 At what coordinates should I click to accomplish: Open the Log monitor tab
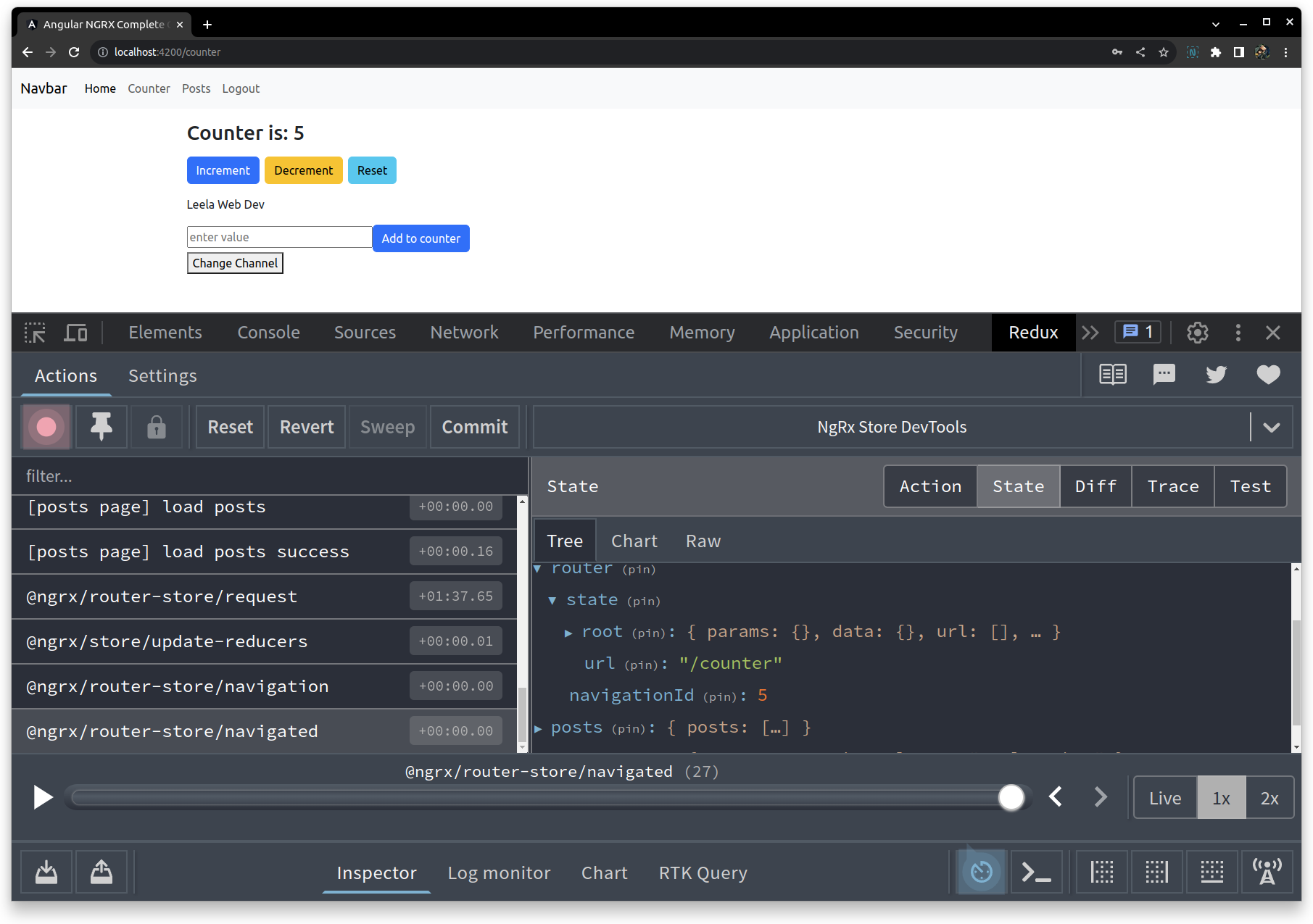tap(499, 873)
